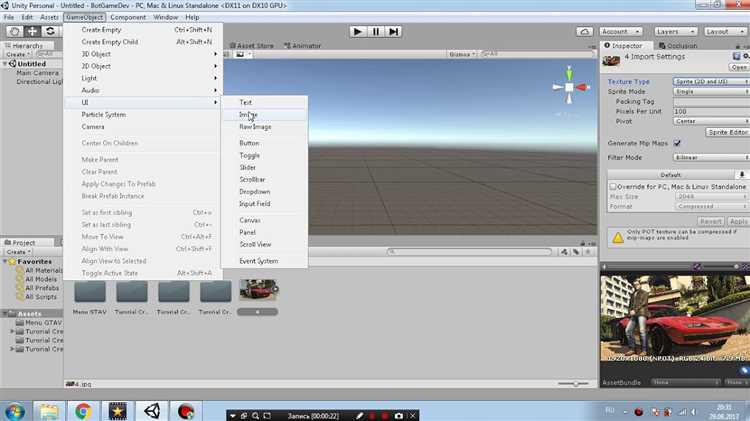Click search by label icon in Project
The image size is (750, 421).
click(576, 252)
